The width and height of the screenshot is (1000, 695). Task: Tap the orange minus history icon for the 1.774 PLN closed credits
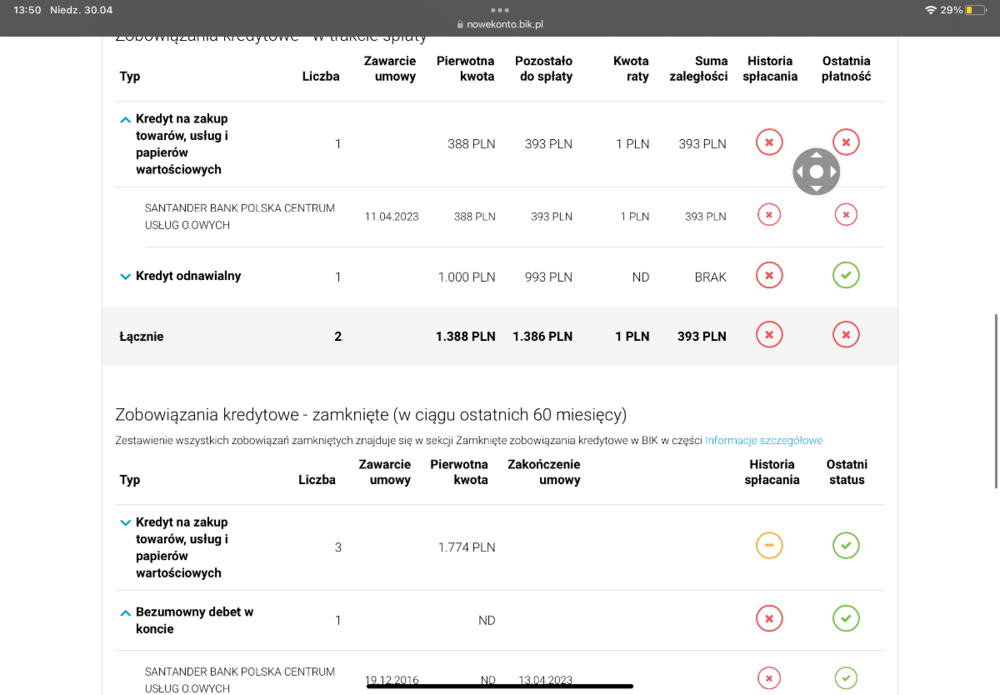(x=769, y=546)
